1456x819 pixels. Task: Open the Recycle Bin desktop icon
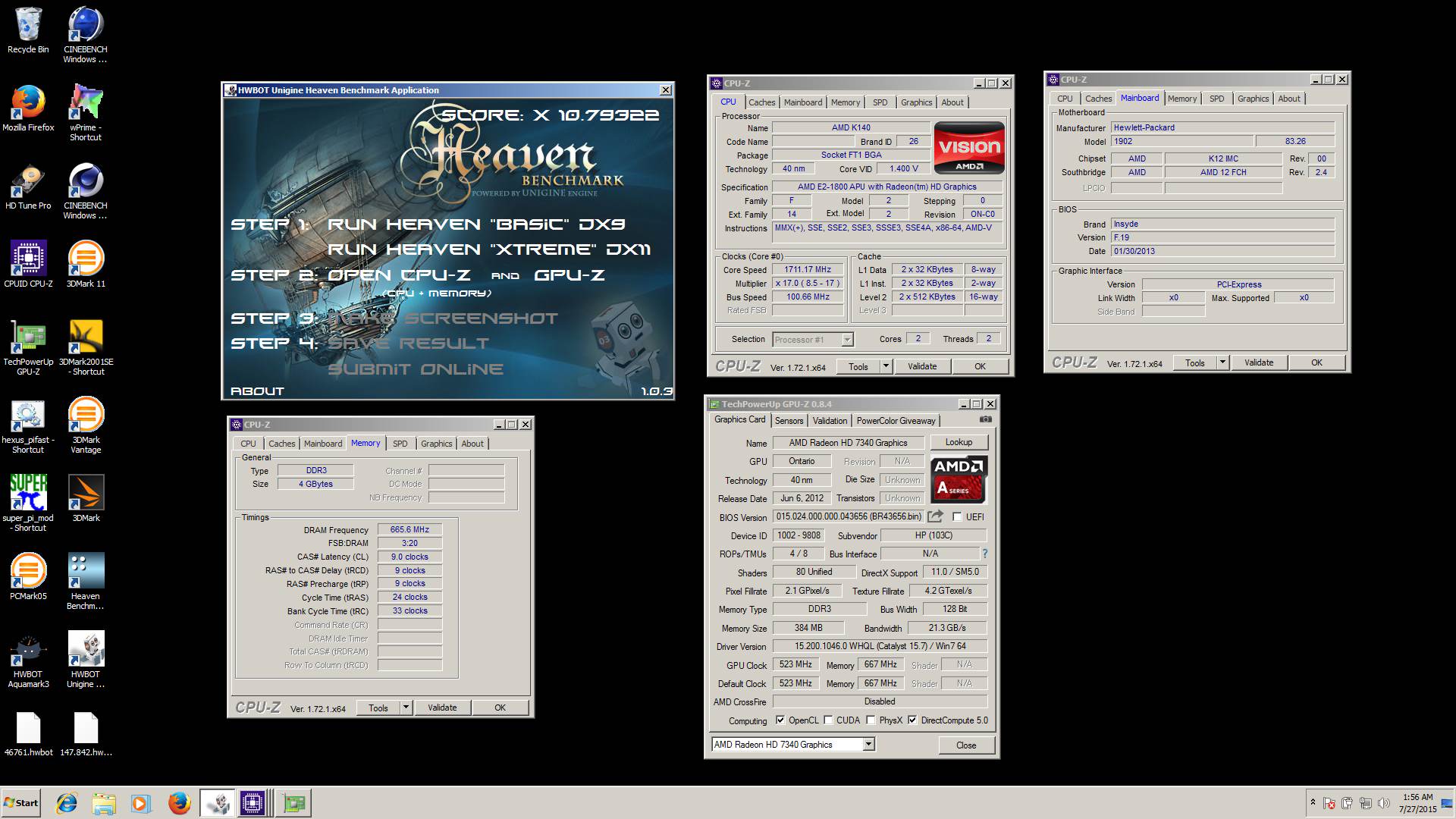click(28, 30)
